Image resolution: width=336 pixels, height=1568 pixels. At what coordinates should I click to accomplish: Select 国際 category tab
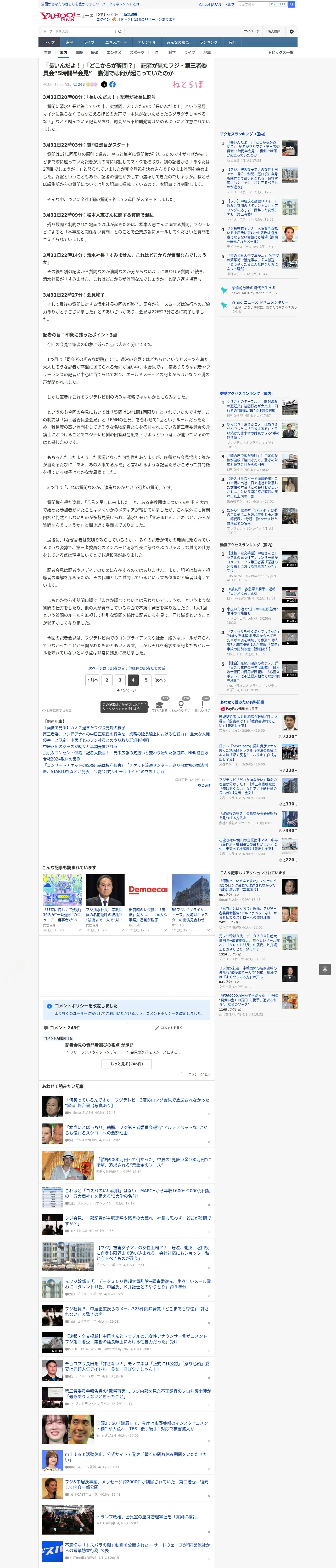click(79, 52)
